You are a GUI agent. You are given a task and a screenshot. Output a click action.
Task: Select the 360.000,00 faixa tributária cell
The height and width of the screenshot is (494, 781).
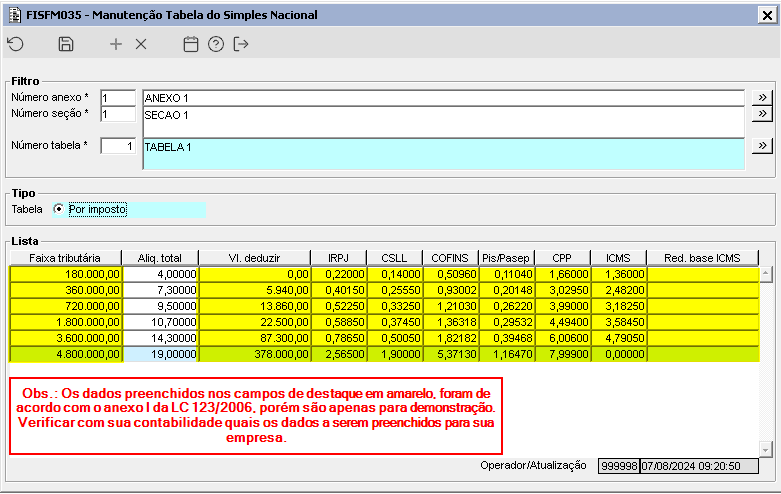66,290
